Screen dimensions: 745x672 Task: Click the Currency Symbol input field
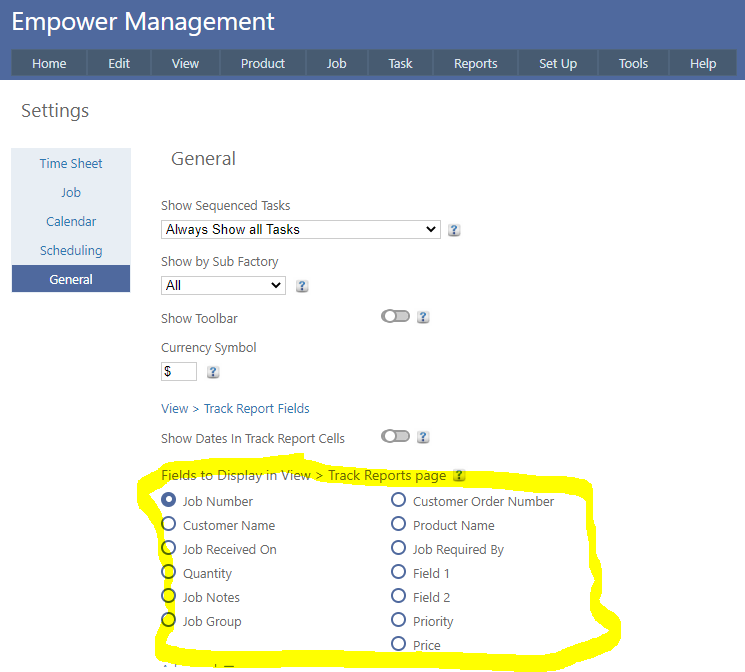179,371
